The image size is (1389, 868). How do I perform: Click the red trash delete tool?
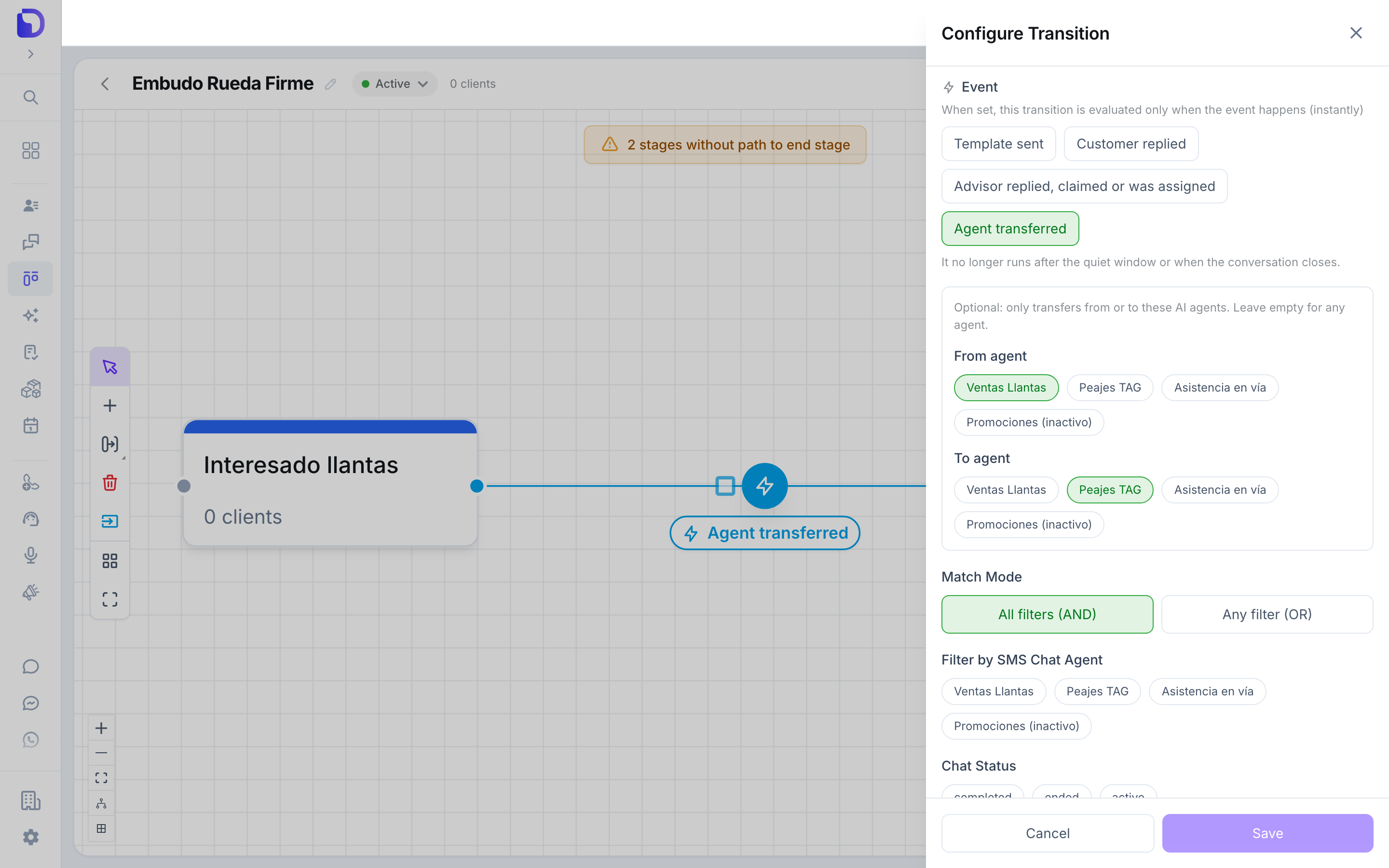tap(109, 482)
